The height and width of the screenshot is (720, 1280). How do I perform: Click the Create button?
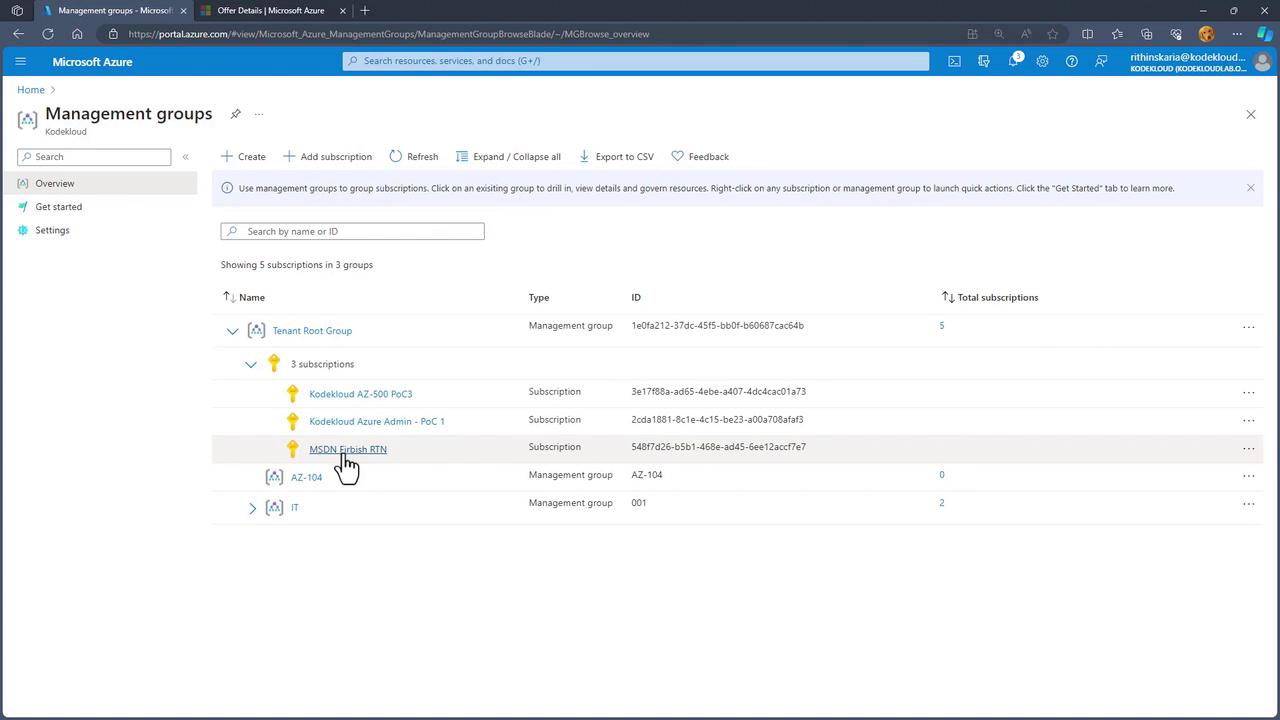(243, 157)
